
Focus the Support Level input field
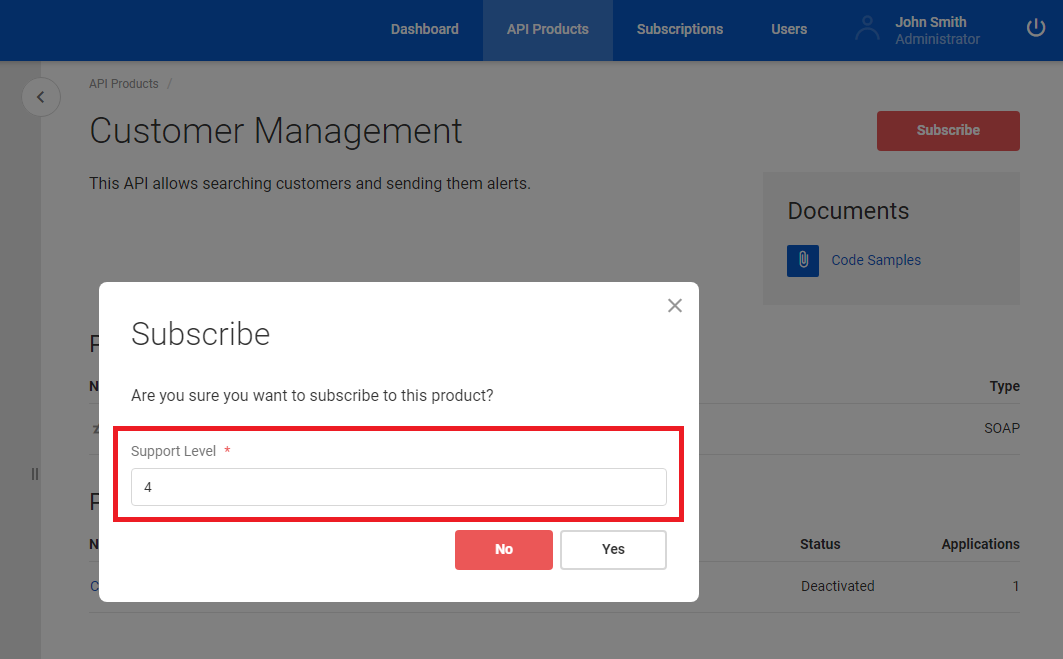click(398, 487)
